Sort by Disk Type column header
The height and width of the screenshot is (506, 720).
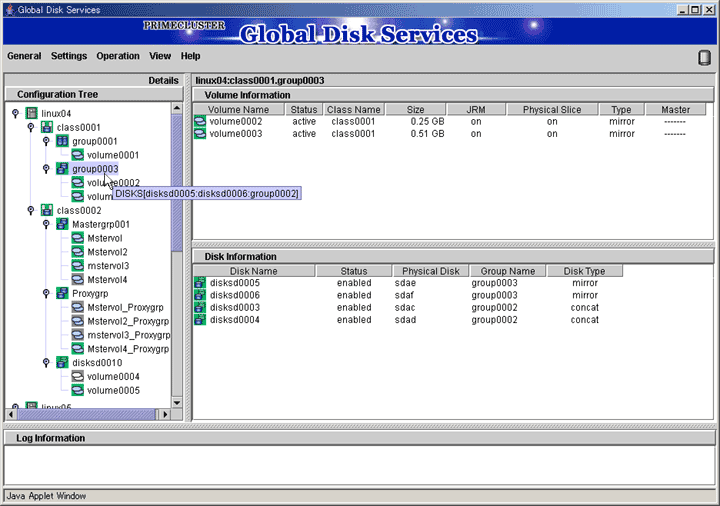[585, 271]
